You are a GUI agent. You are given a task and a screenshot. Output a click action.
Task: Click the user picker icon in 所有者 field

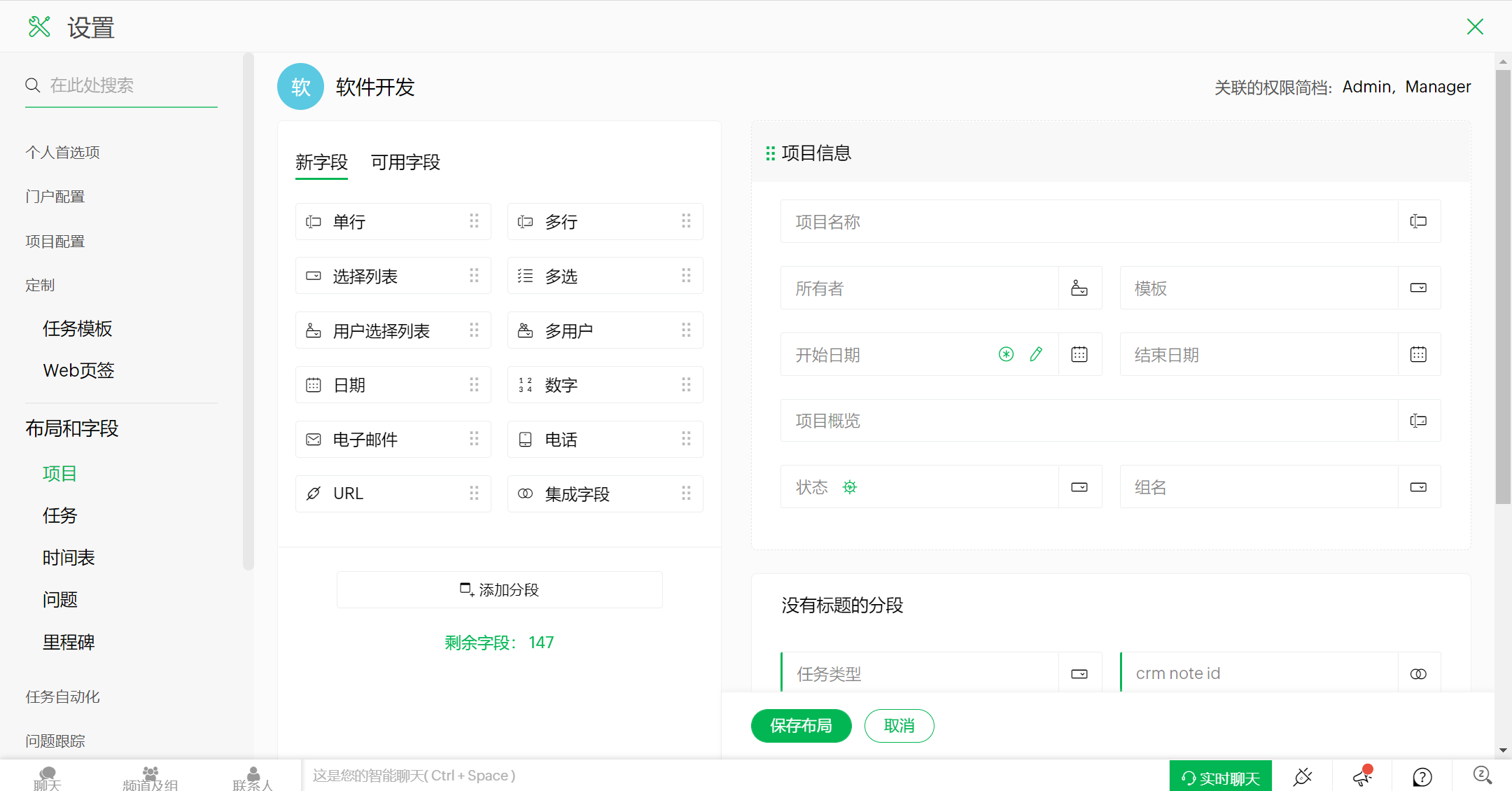1079,288
